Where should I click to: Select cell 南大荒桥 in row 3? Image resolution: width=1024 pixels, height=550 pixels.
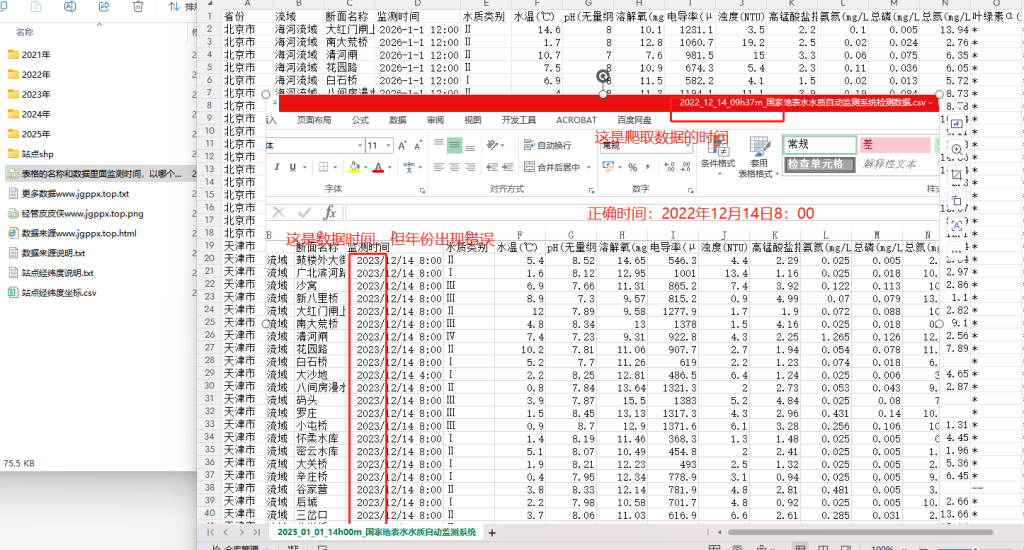349,42
